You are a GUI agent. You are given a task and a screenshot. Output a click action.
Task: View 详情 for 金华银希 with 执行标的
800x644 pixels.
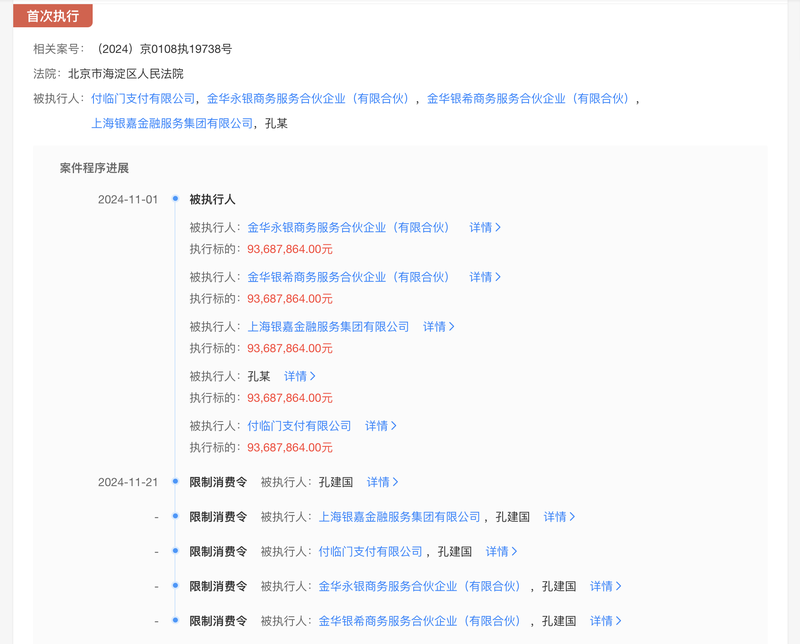click(x=485, y=277)
